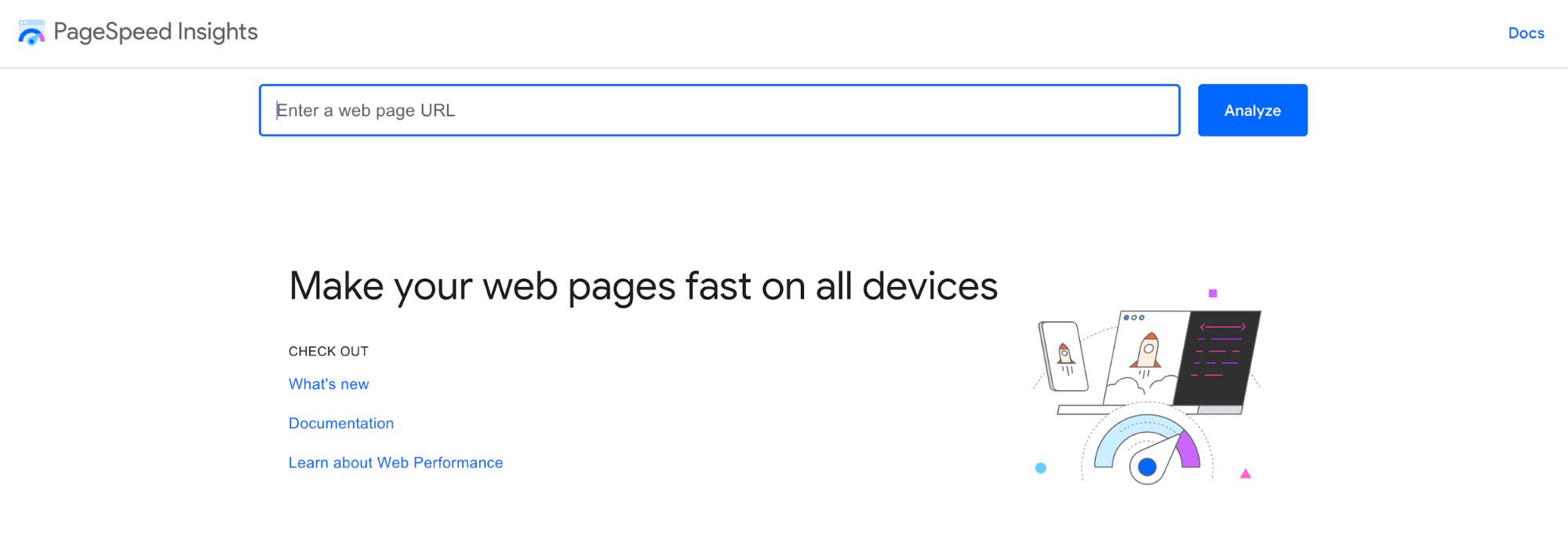Click the blue dot beside the speedometer
This screenshot has width=1568, height=541.
point(1040,468)
